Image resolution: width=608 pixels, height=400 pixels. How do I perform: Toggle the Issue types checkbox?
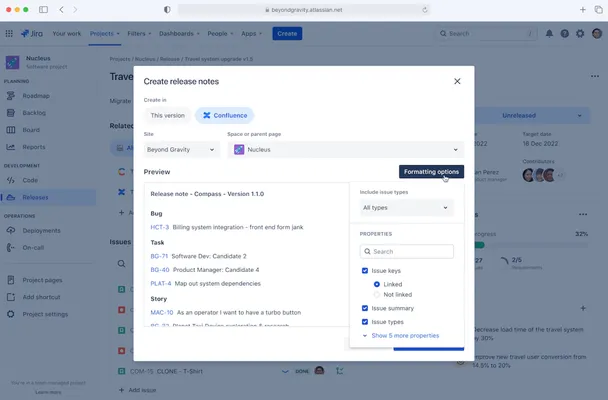(365, 322)
